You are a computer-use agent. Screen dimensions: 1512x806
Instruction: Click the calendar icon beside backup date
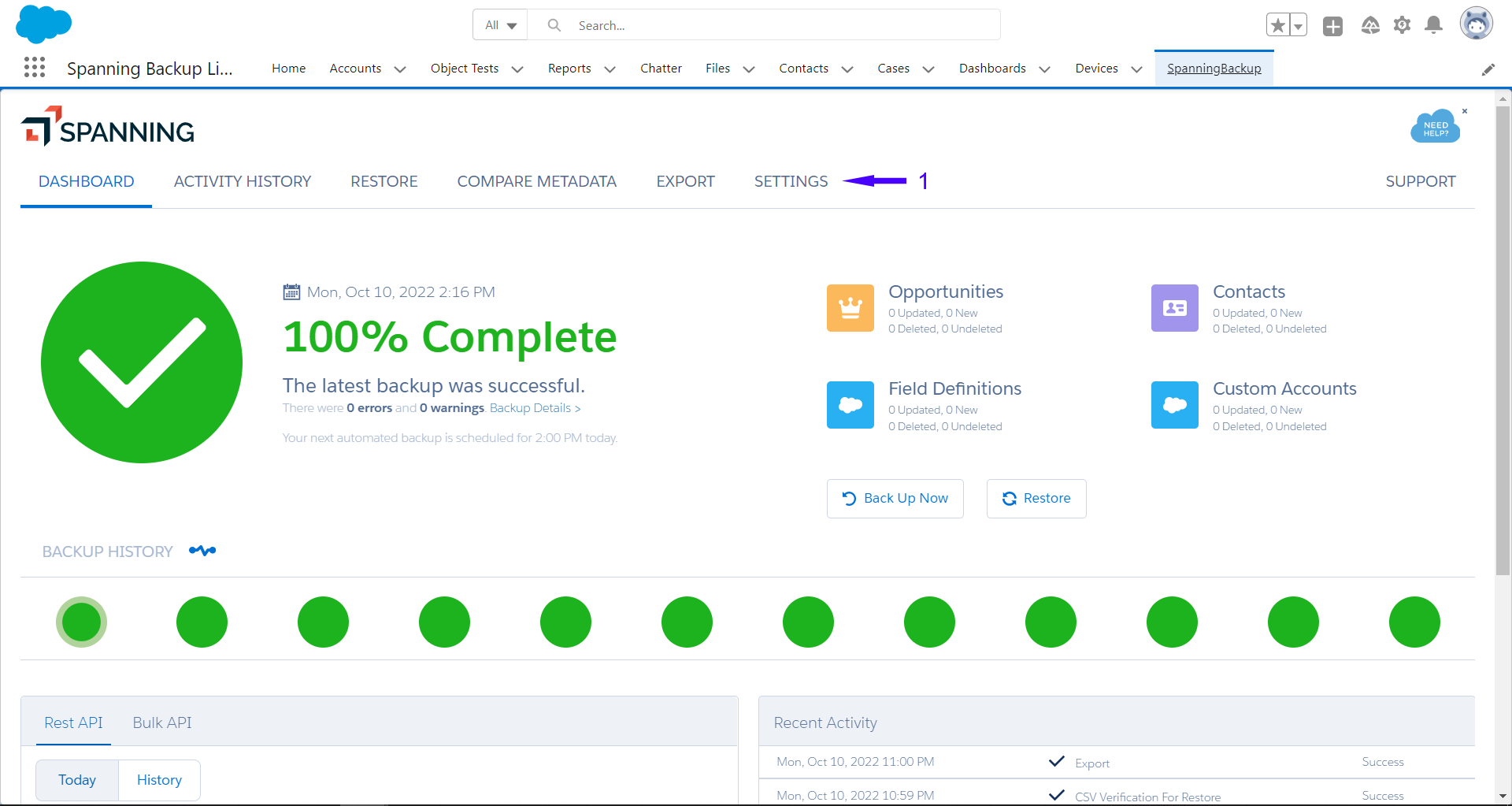291,292
